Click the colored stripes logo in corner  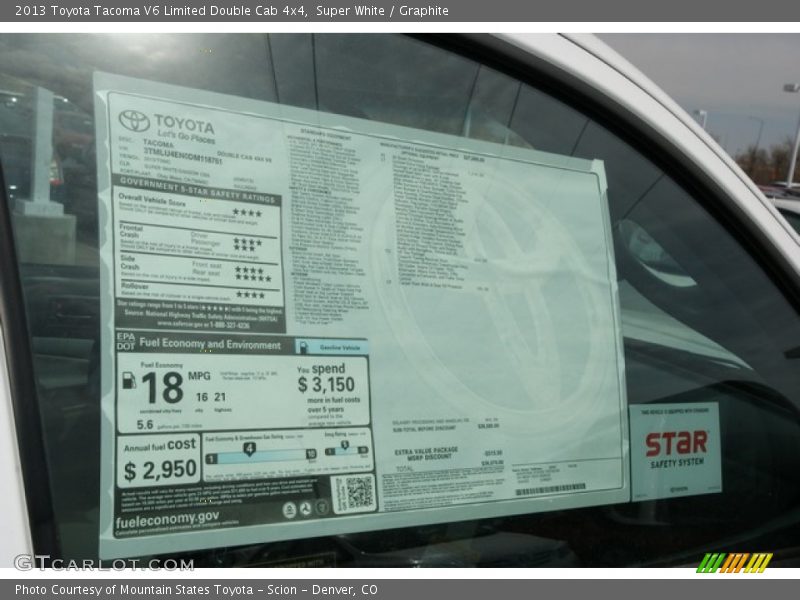(x=734, y=563)
